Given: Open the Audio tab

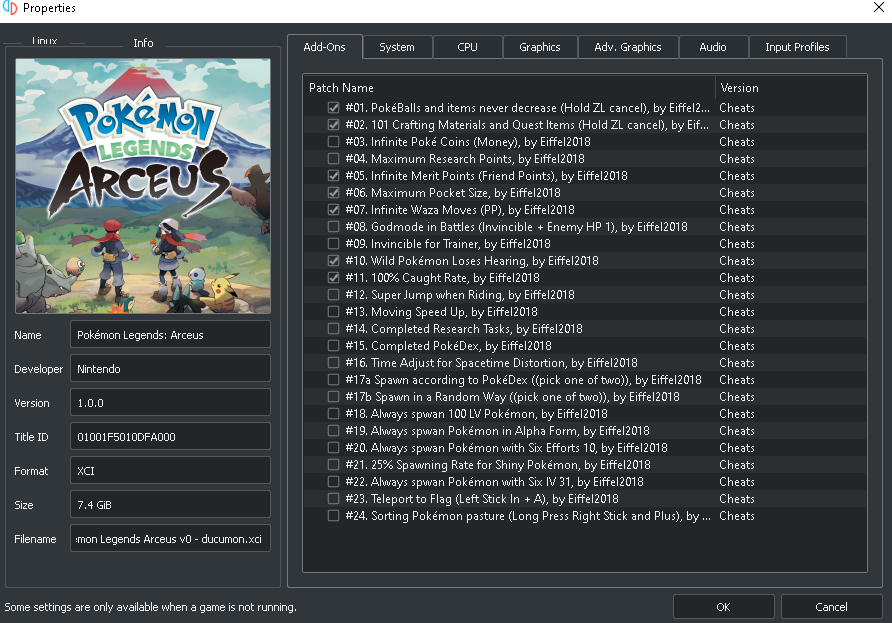Looking at the screenshot, I should 713,47.
